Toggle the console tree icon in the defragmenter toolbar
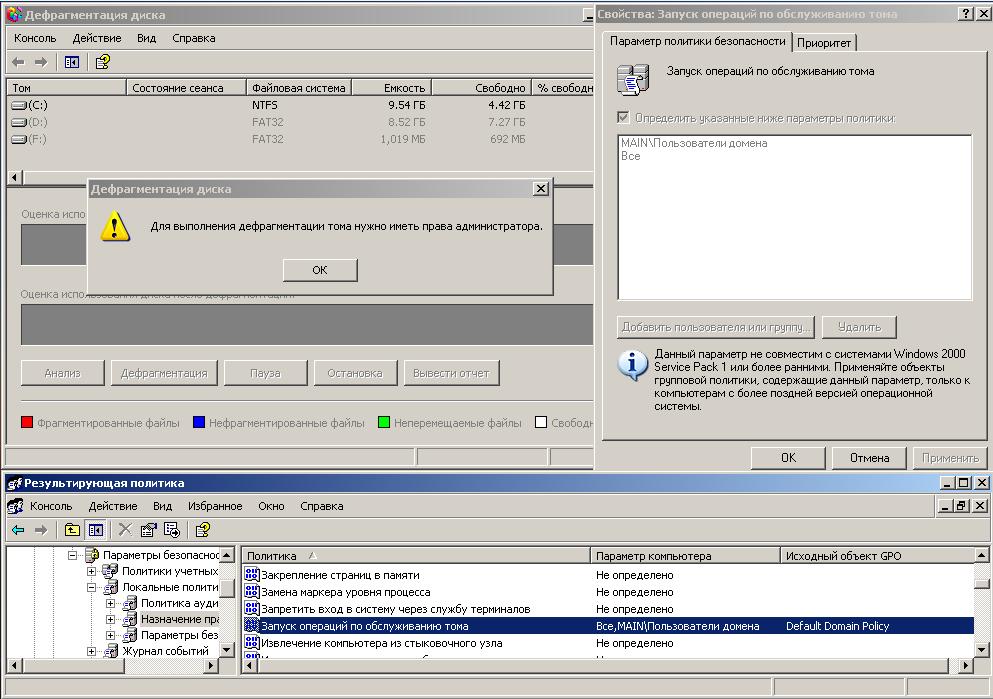Image resolution: width=993 pixels, height=699 pixels. coord(72,62)
